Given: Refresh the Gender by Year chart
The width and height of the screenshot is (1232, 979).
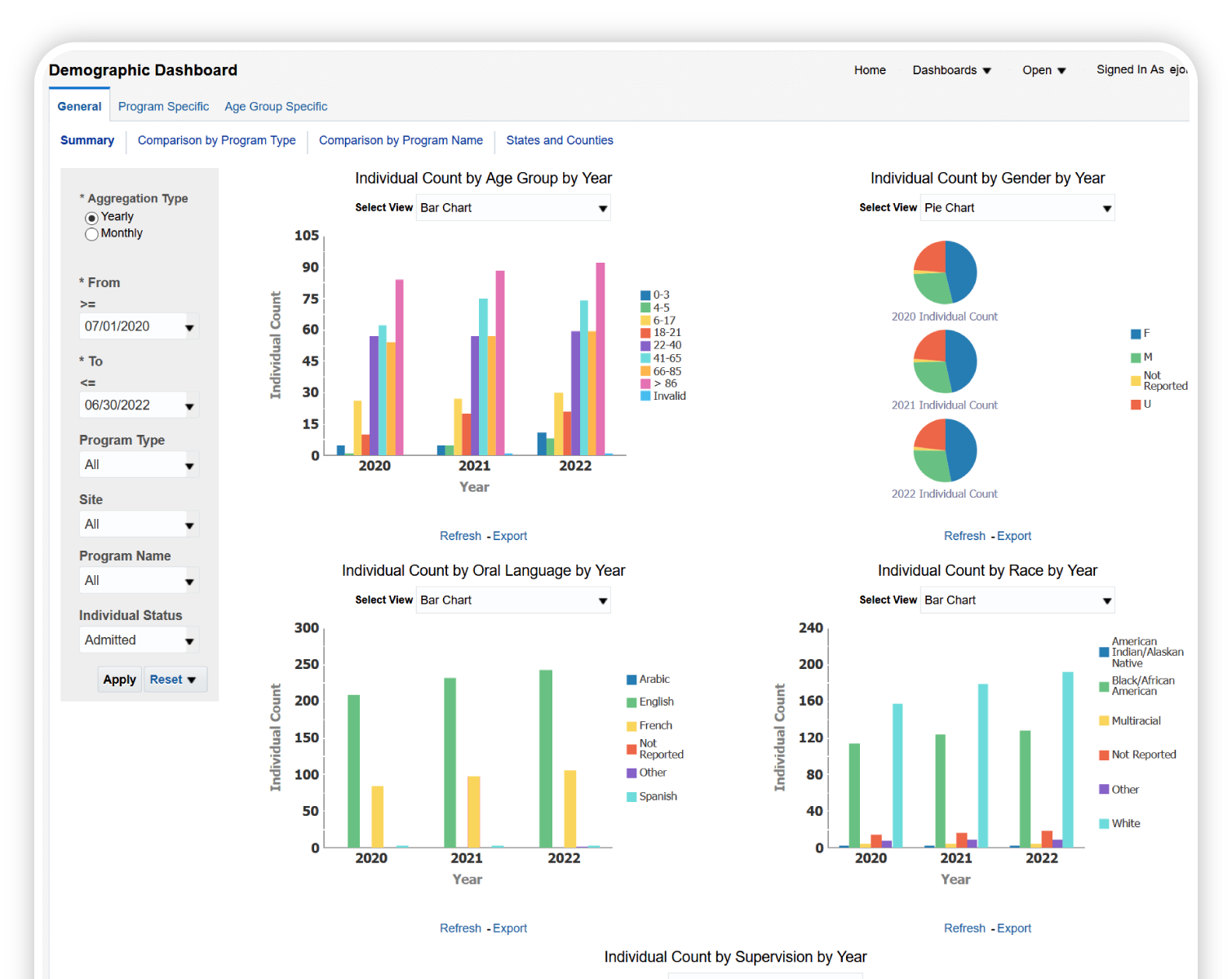Looking at the screenshot, I should 964,536.
